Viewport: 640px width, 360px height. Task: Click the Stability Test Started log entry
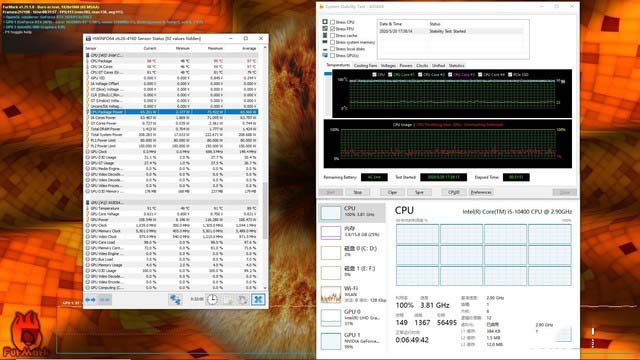click(451, 31)
